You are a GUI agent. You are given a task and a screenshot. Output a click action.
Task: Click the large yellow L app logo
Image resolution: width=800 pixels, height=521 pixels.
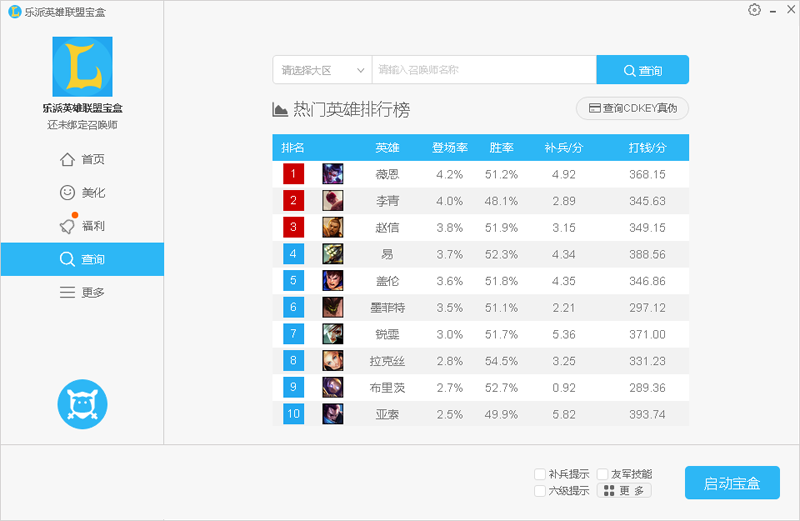pos(82,67)
